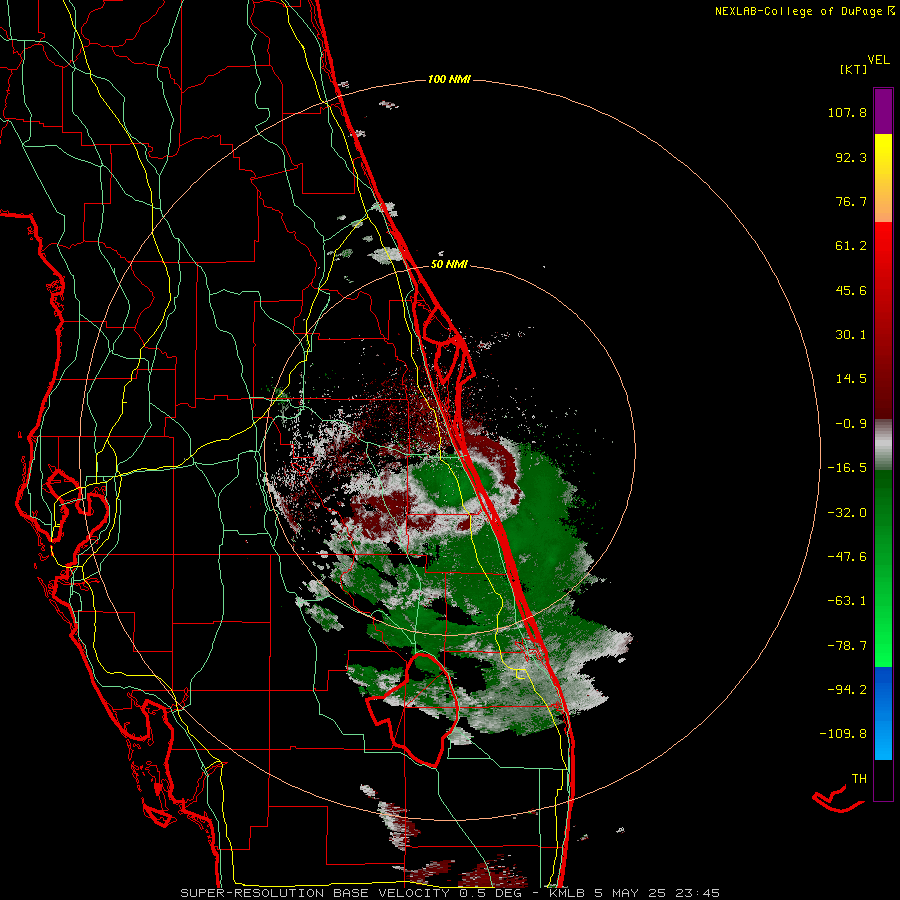Click the purple top segment of color bar
Viewport: 900px width, 900px height.
[x=883, y=111]
